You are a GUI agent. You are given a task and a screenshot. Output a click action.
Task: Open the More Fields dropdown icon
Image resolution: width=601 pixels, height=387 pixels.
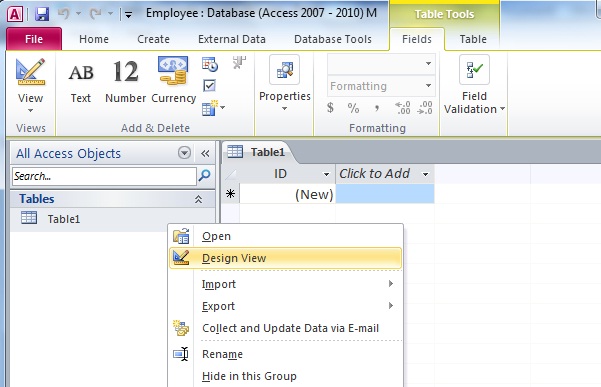click(213, 108)
